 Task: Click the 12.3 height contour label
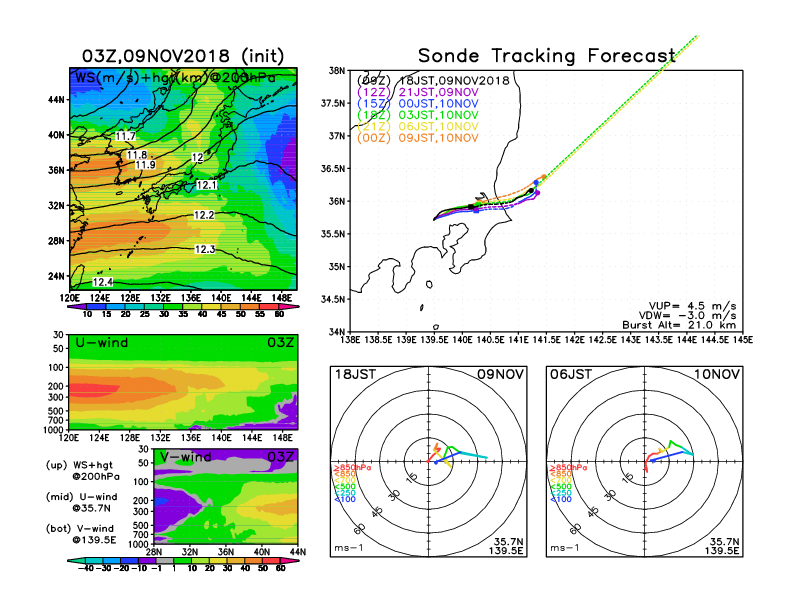(205, 249)
